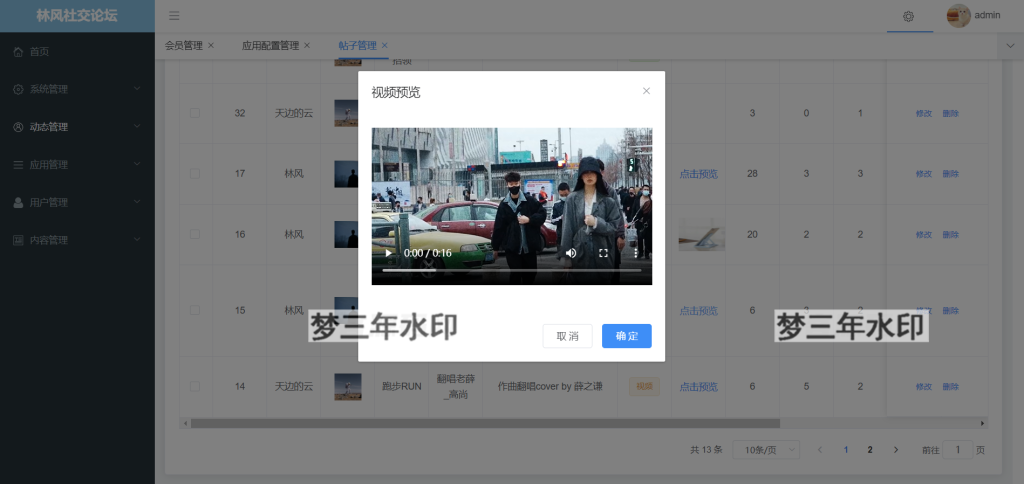Enter fullscreen mode for the video
Image resolution: width=1024 pixels, height=484 pixels.
pos(603,253)
